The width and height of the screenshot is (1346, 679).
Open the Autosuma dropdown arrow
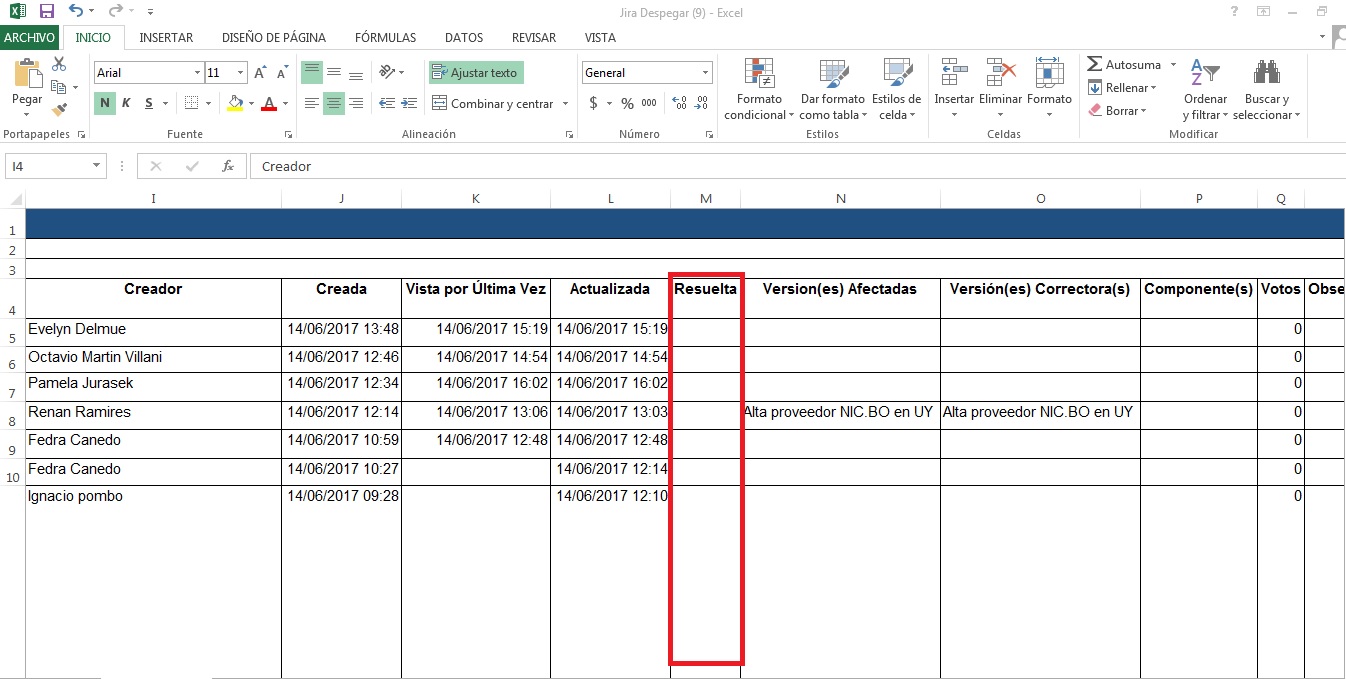pyautogui.click(x=1173, y=65)
